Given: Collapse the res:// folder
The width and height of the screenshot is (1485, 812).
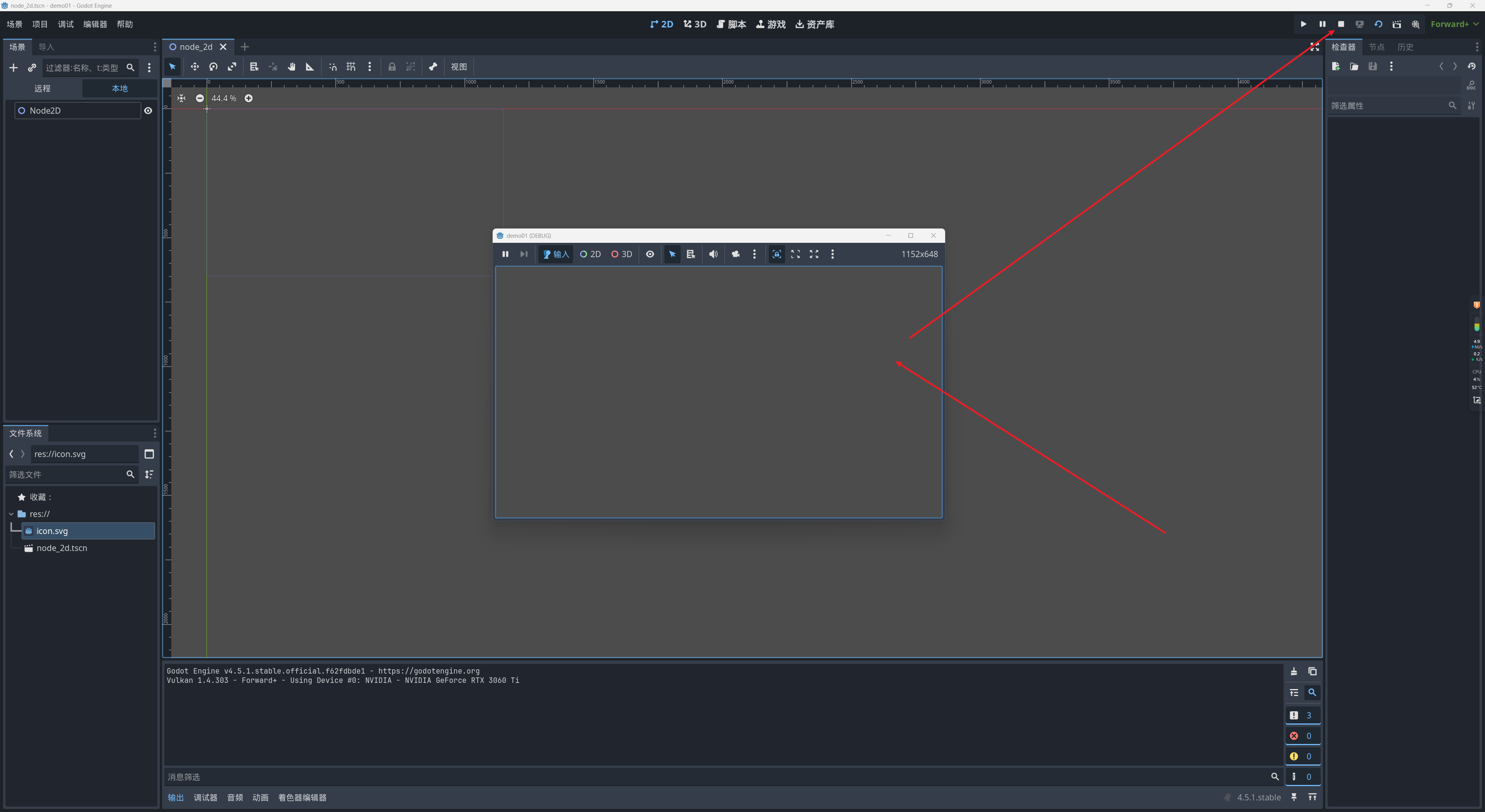Looking at the screenshot, I should tap(11, 514).
